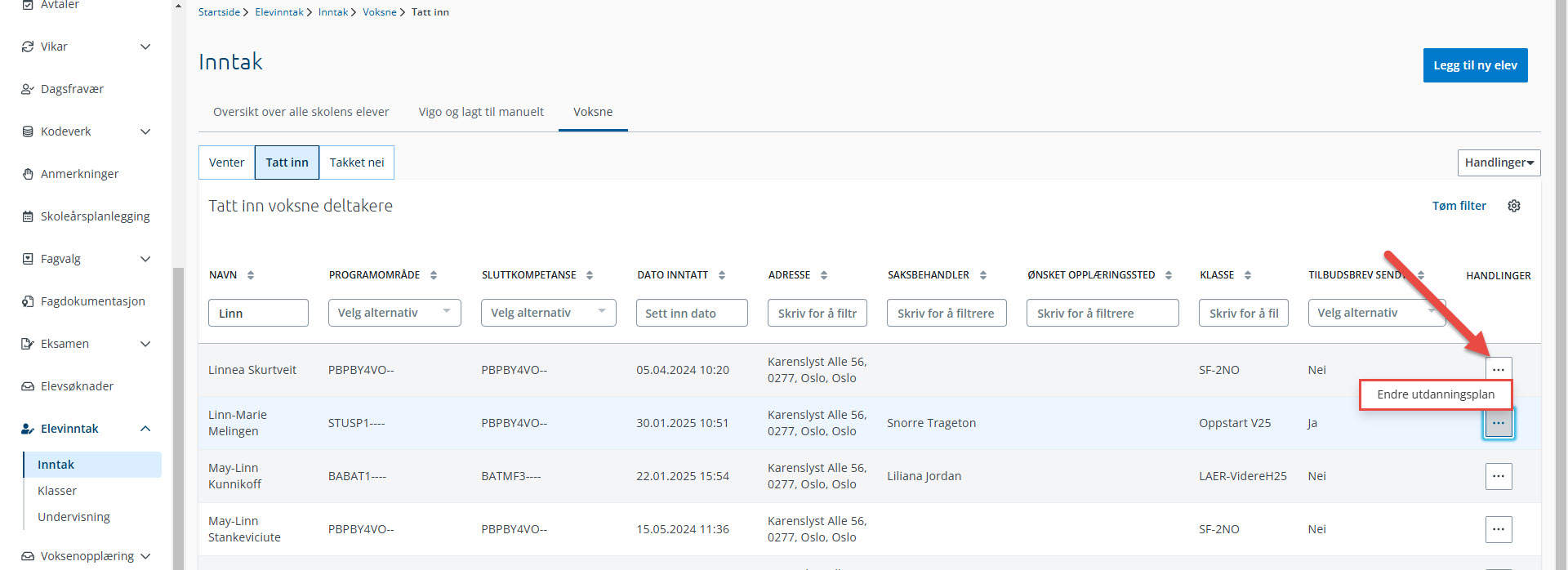The image size is (1568, 570).
Task: Click Liliana Jordan cell
Action: pyautogui.click(x=924, y=476)
